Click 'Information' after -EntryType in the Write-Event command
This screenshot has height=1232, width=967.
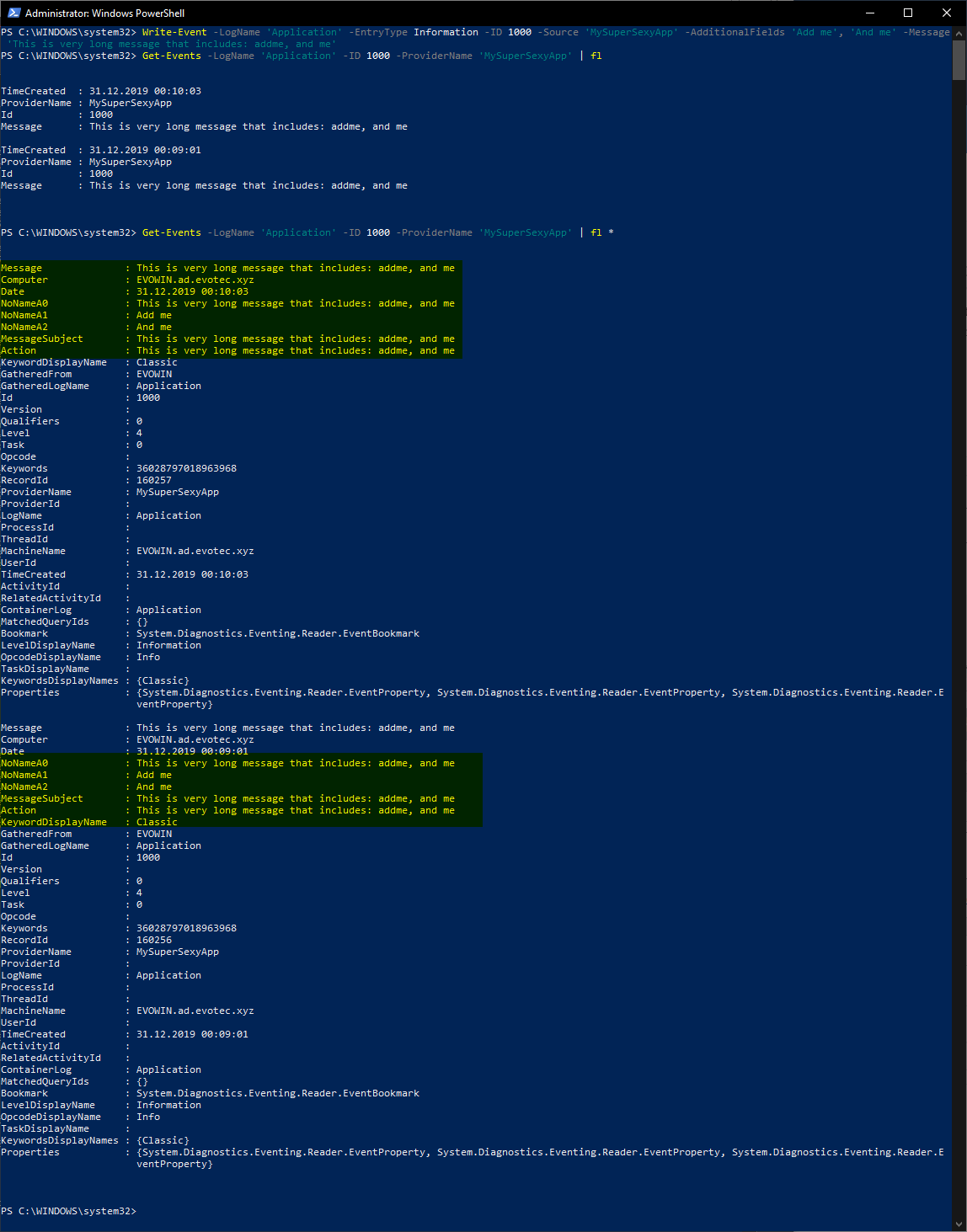pyautogui.click(x=446, y=32)
